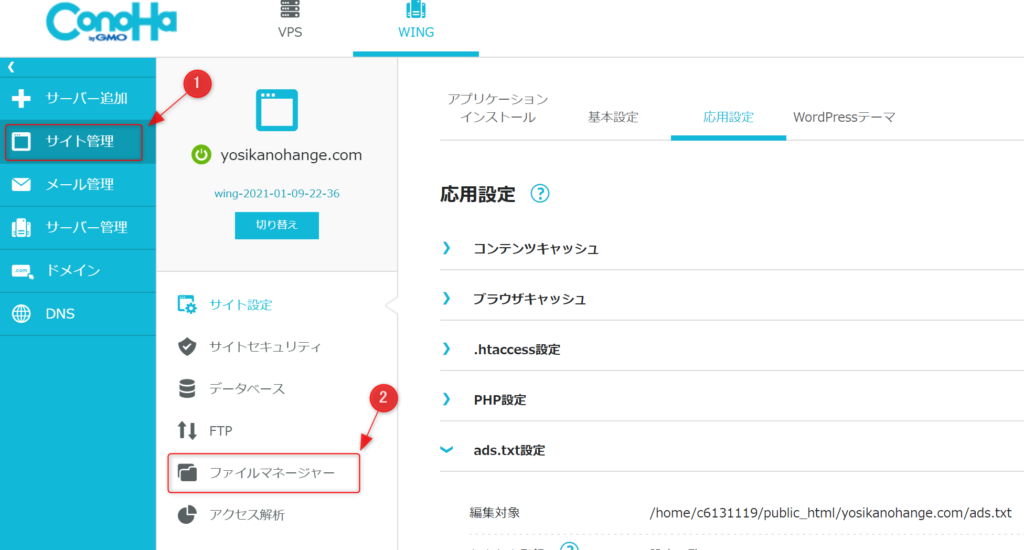
Task: Click the ads.txt設定 section title
Action: (x=509, y=450)
